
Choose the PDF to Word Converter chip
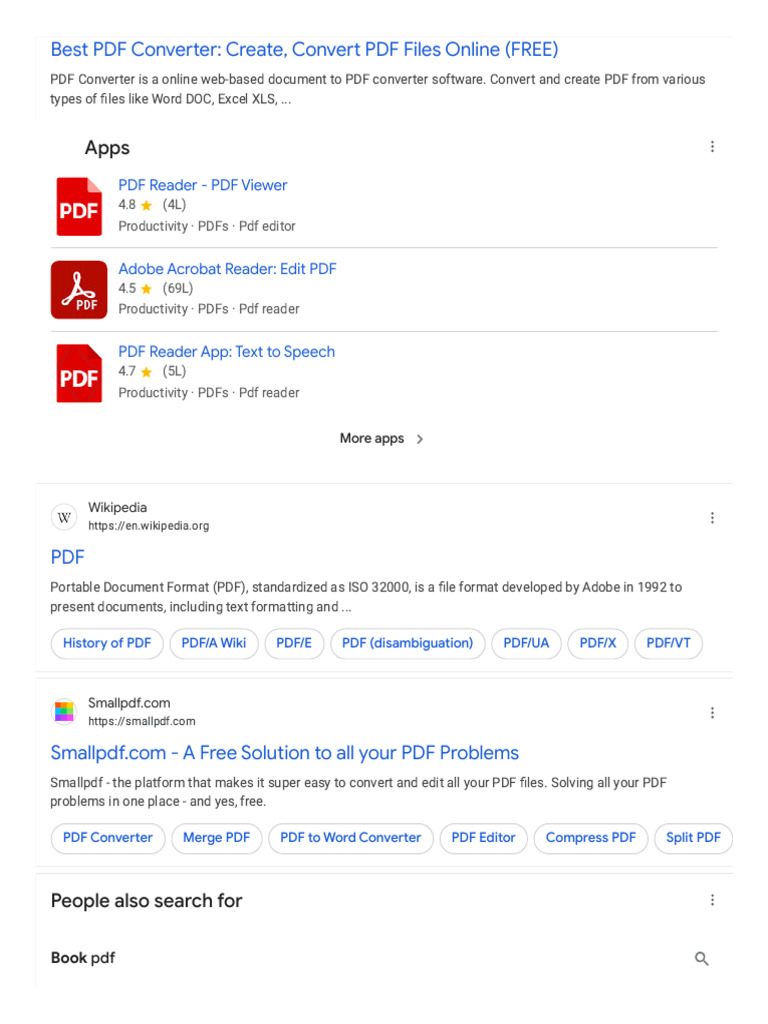350,838
